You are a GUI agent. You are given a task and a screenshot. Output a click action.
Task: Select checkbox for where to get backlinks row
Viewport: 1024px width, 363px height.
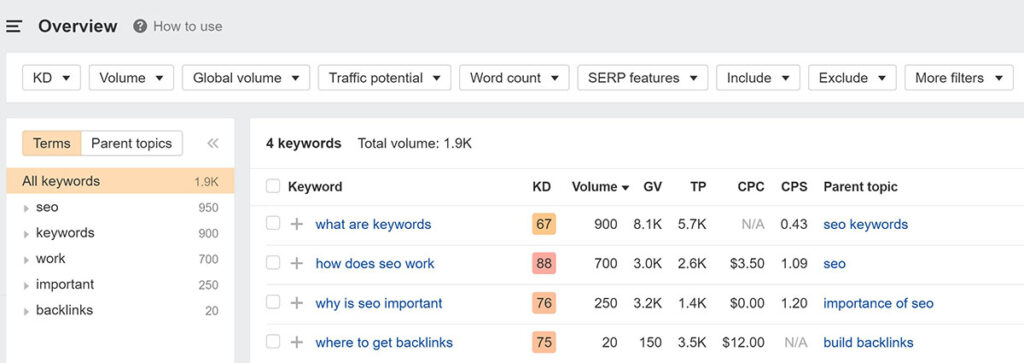(273, 341)
